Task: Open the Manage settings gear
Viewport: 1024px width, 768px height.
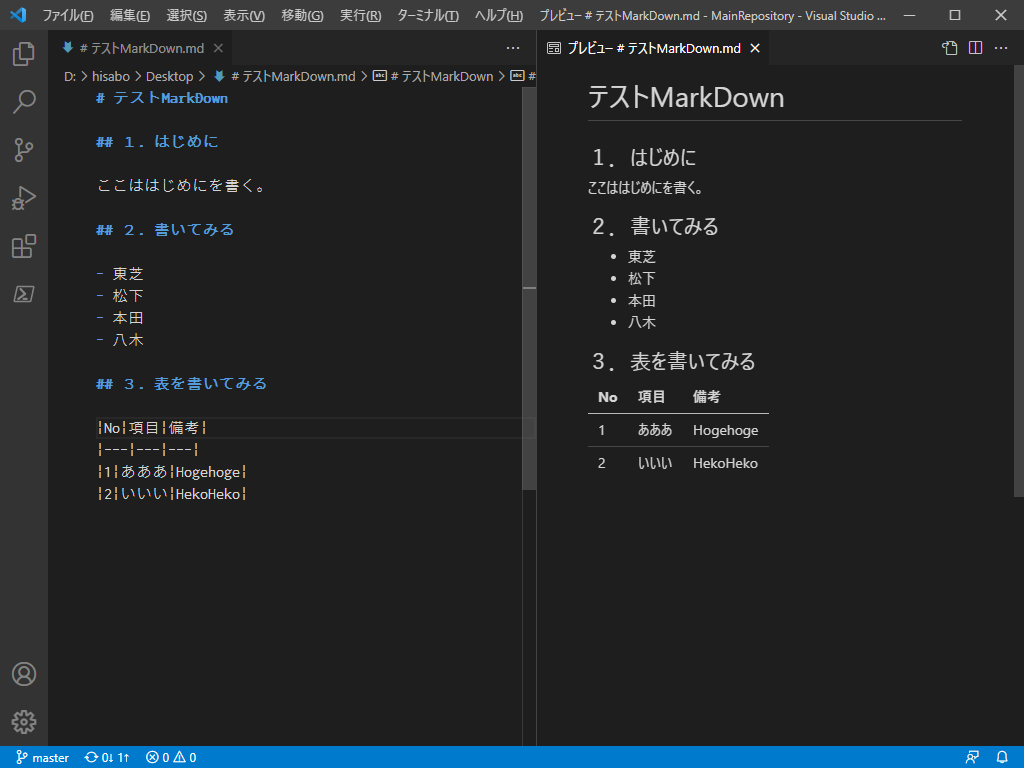Action: pos(23,722)
